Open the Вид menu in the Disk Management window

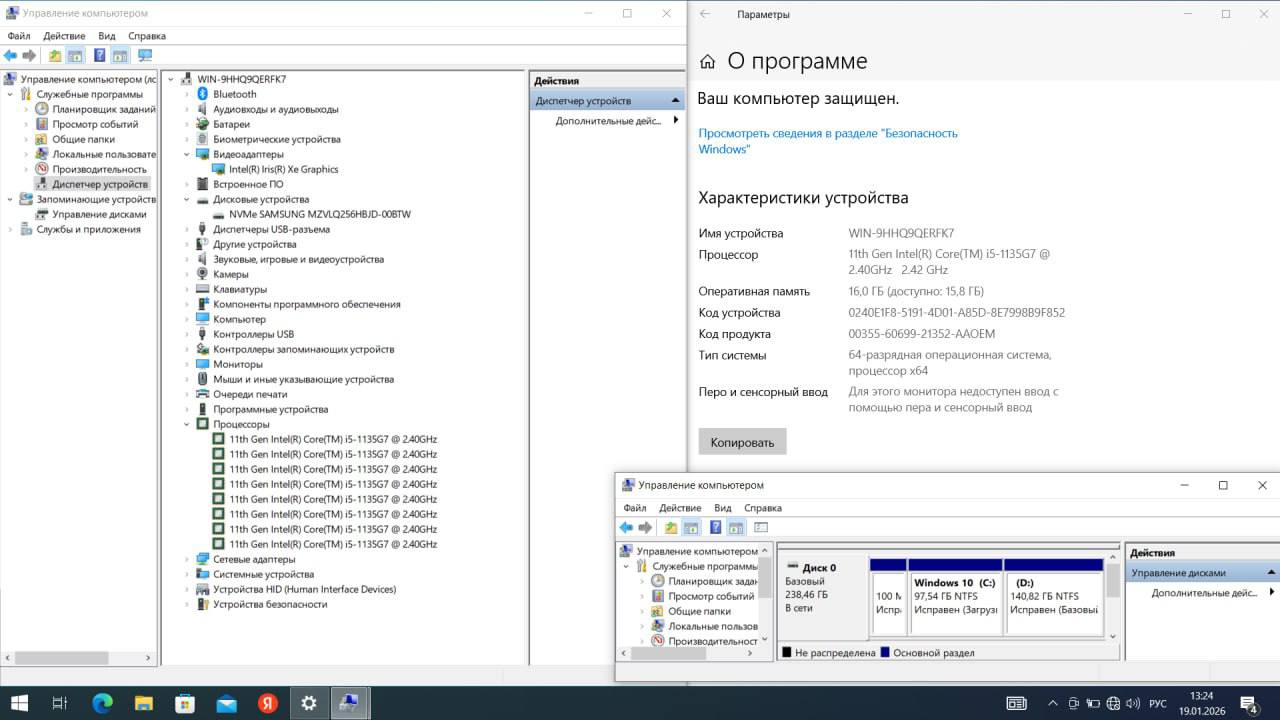tap(722, 508)
